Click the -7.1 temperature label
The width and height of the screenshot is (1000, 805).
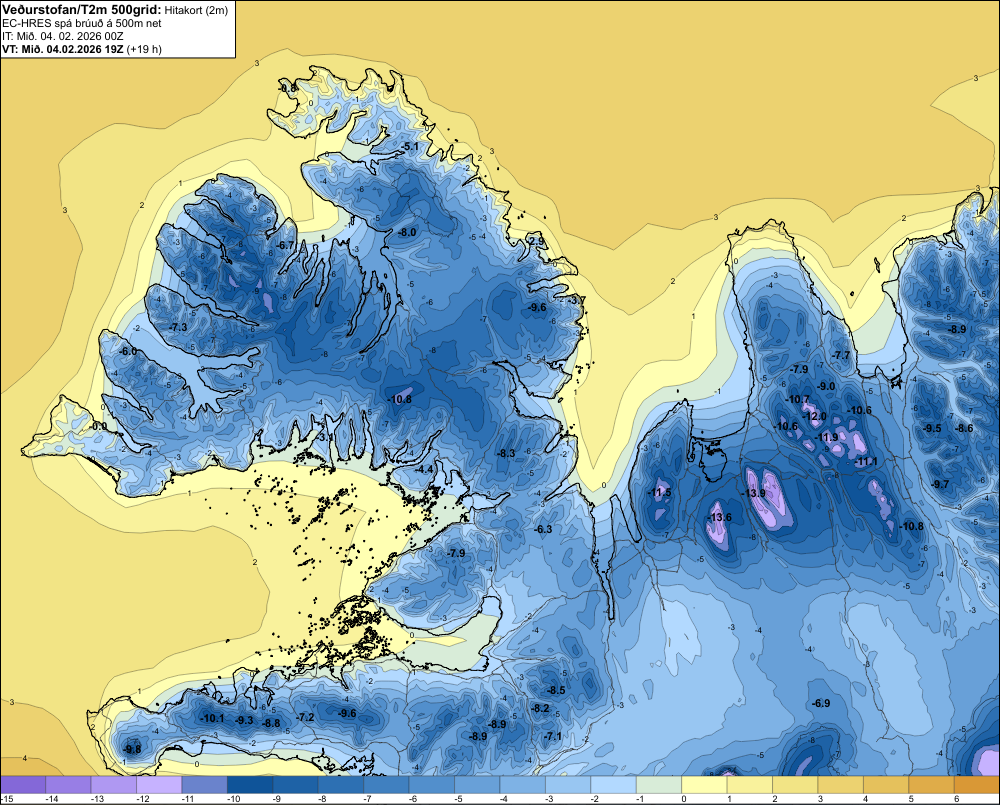(553, 737)
